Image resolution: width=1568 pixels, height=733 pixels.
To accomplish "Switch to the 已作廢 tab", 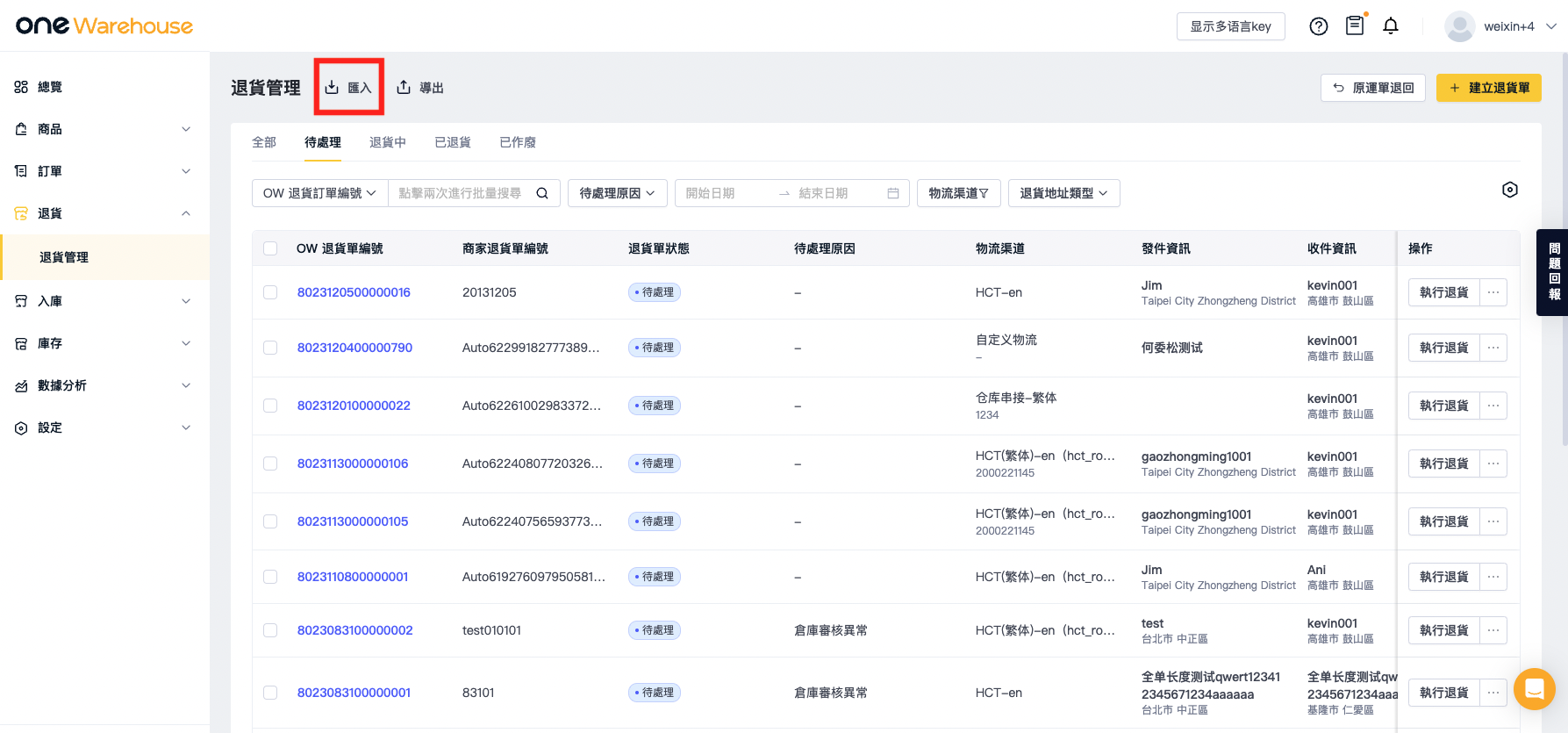I will (x=518, y=142).
